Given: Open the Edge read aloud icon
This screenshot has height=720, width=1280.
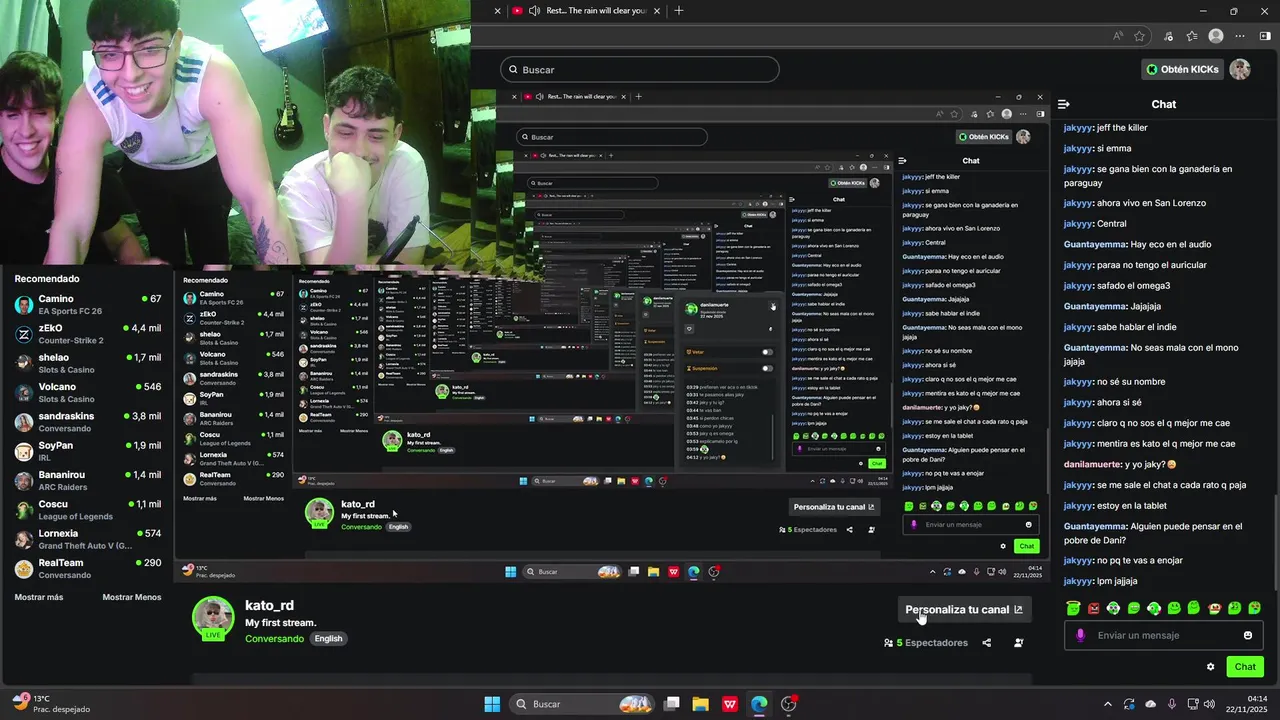Looking at the screenshot, I should pyautogui.click(x=1117, y=36).
